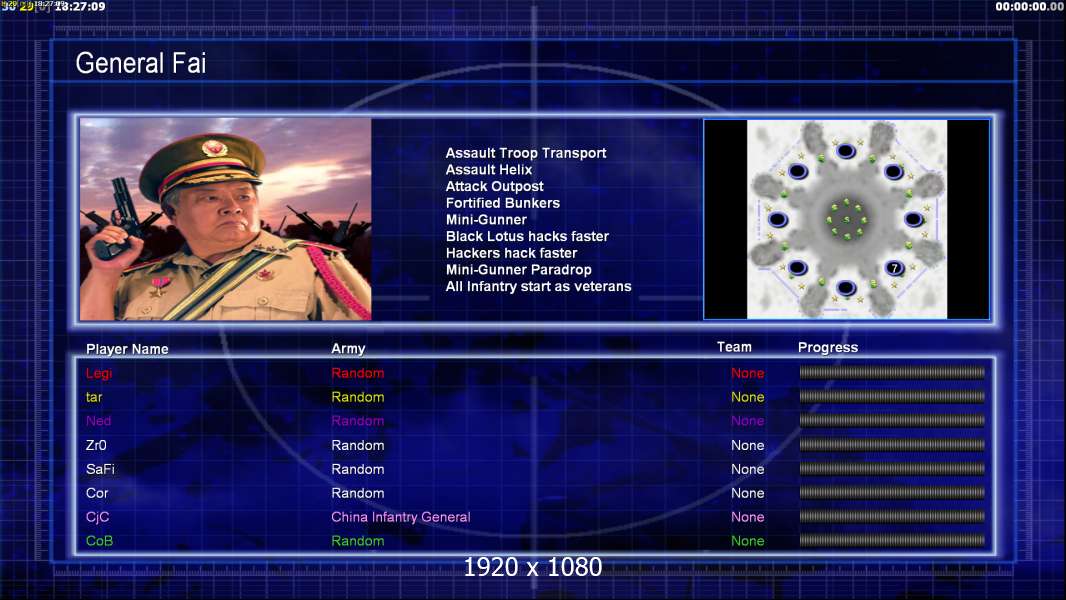Click the red "Random" army for Legi
Screen dimensions: 1066x600
(358, 373)
